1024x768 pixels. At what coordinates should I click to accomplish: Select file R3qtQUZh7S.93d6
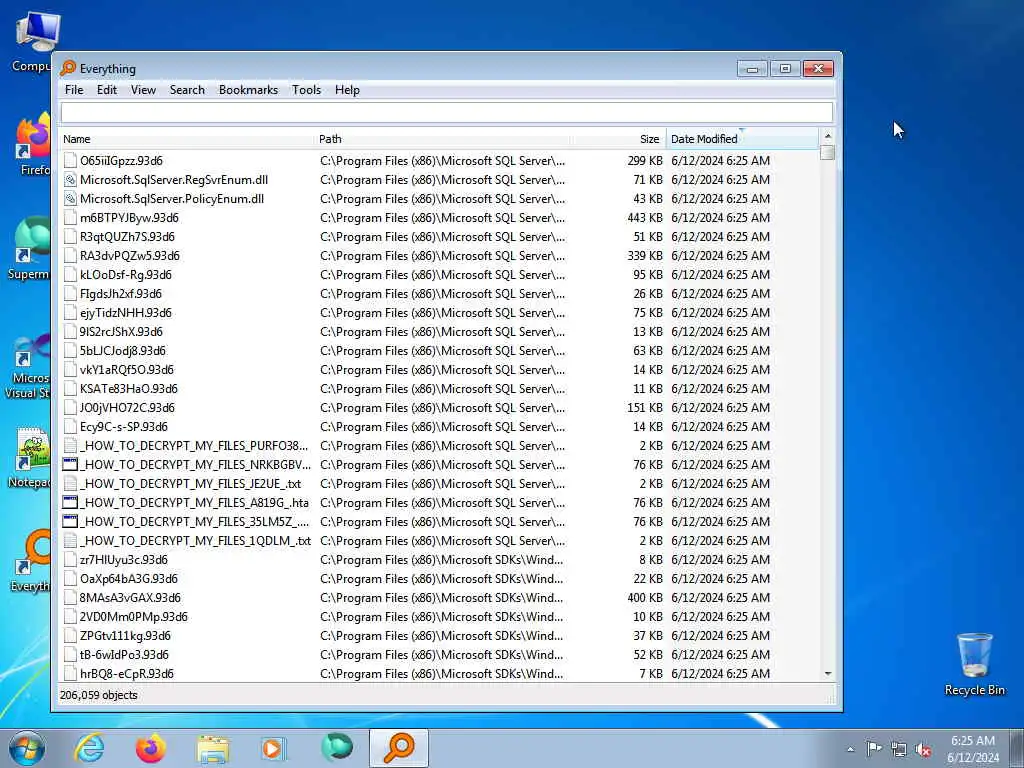(x=127, y=236)
